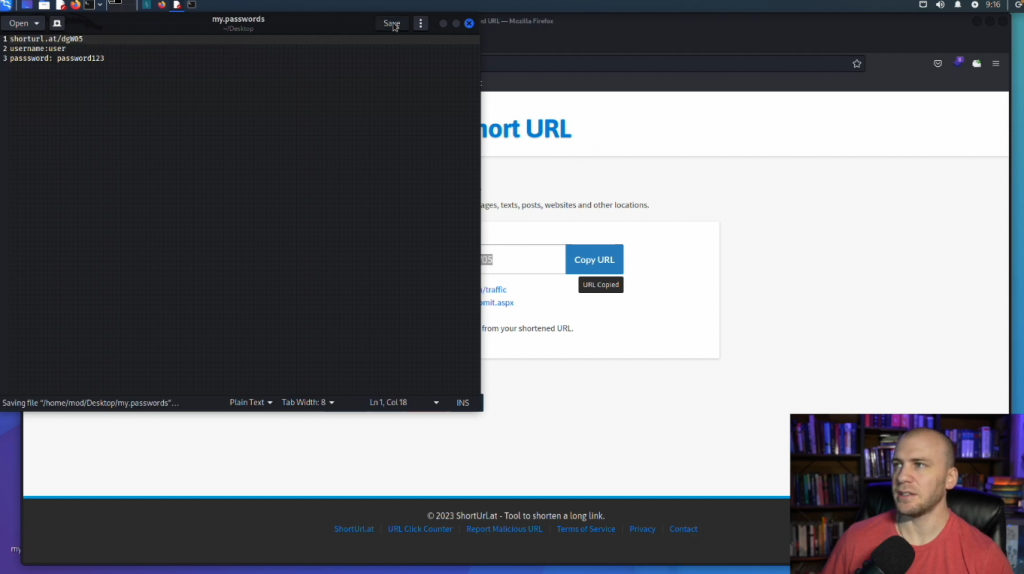Open the editor's three-dot menu
Viewport: 1024px width, 574px height.
pyautogui.click(x=421, y=23)
